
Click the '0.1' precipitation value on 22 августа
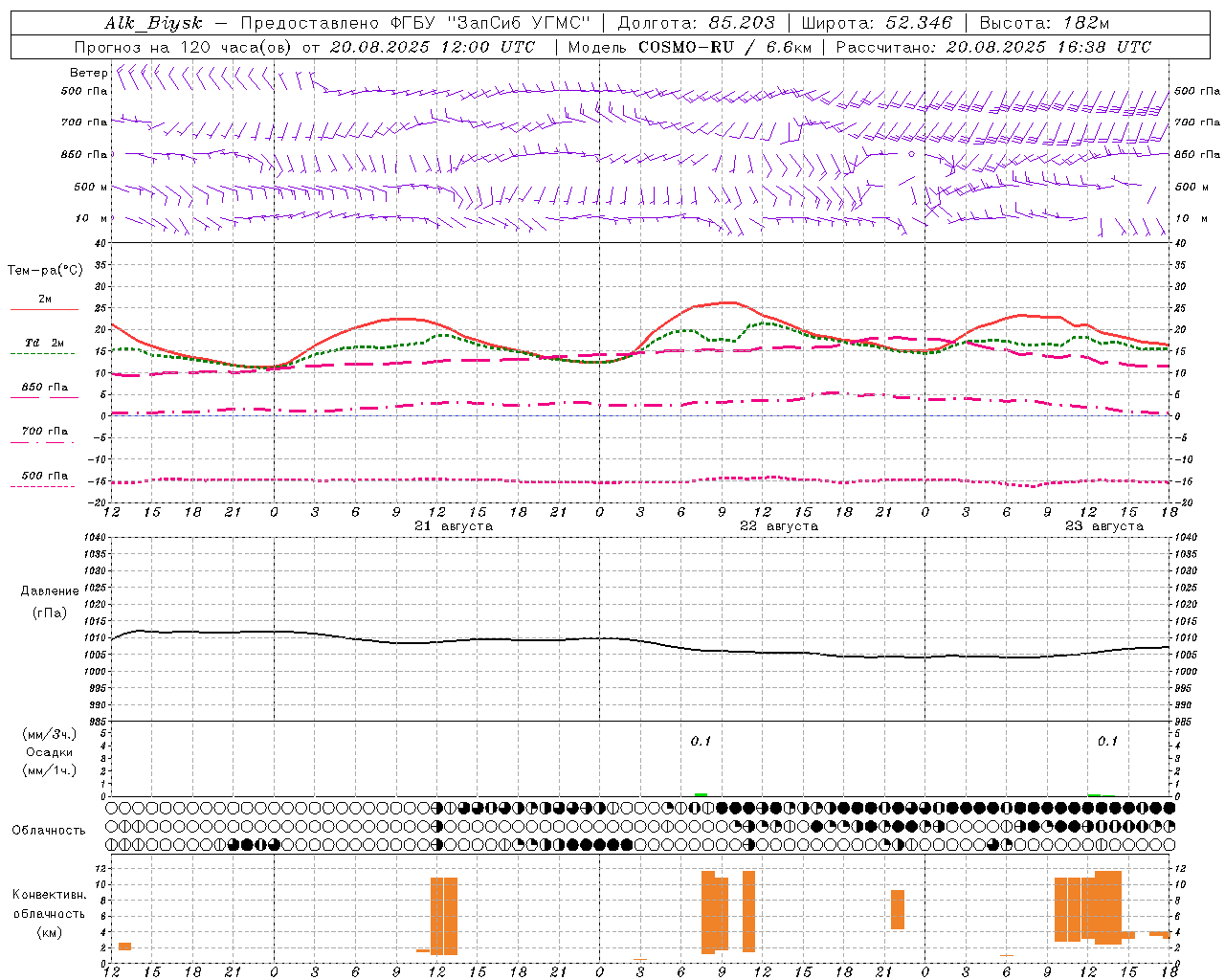pyautogui.click(x=702, y=741)
